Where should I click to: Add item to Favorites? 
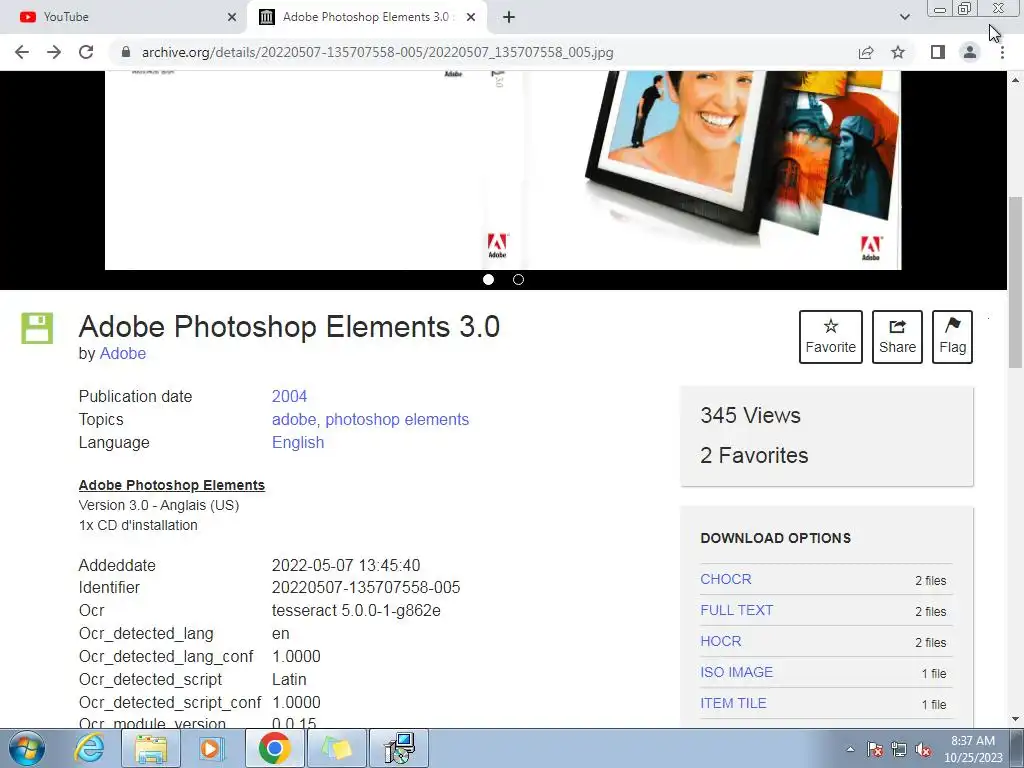[831, 337]
